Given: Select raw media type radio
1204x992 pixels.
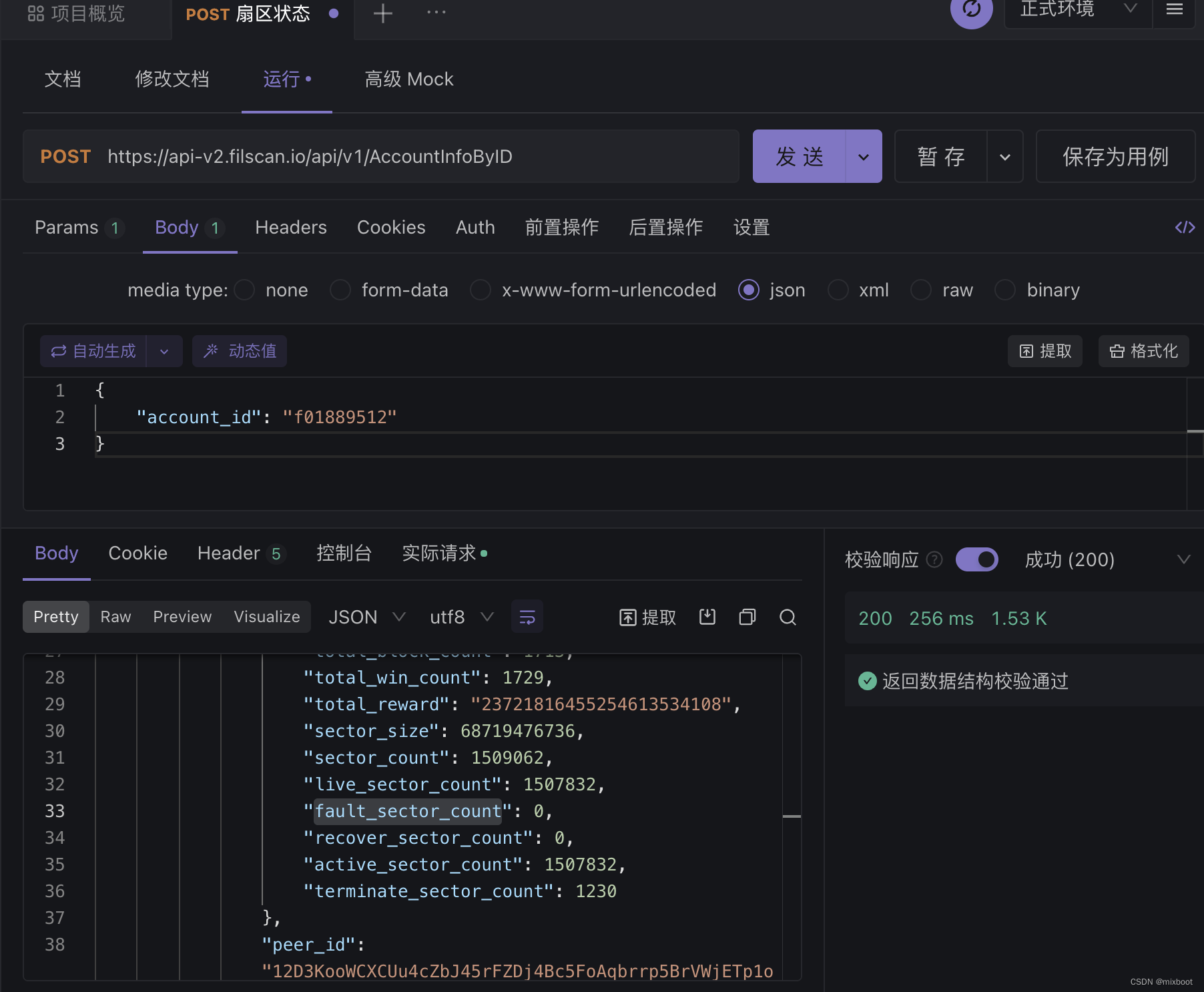Looking at the screenshot, I should click(921, 290).
